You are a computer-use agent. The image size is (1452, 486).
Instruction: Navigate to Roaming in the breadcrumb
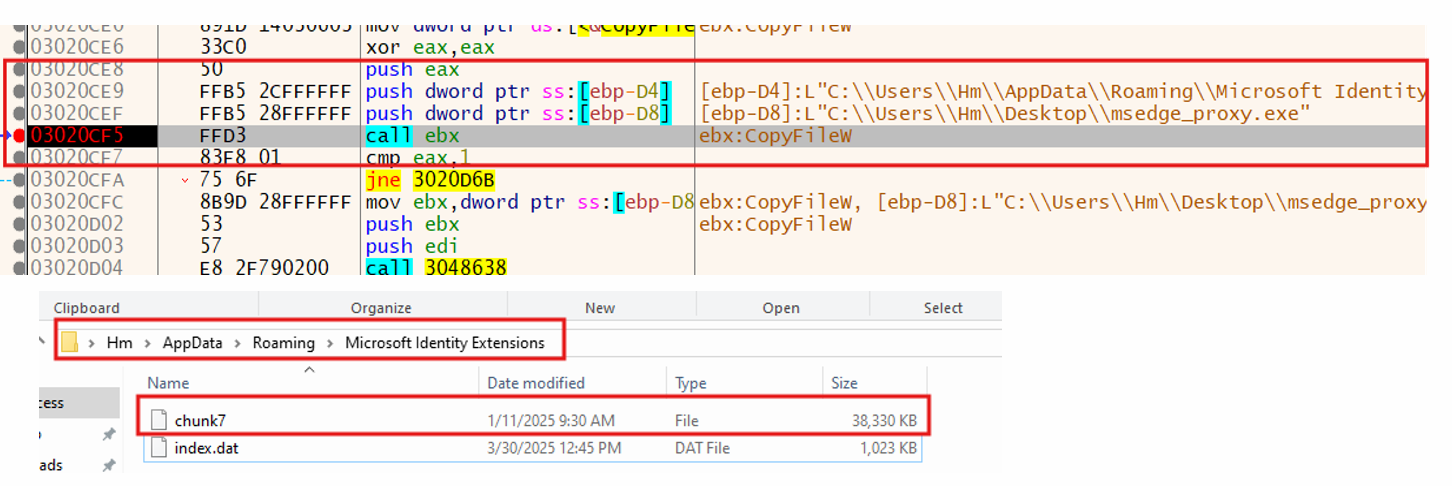pos(283,343)
